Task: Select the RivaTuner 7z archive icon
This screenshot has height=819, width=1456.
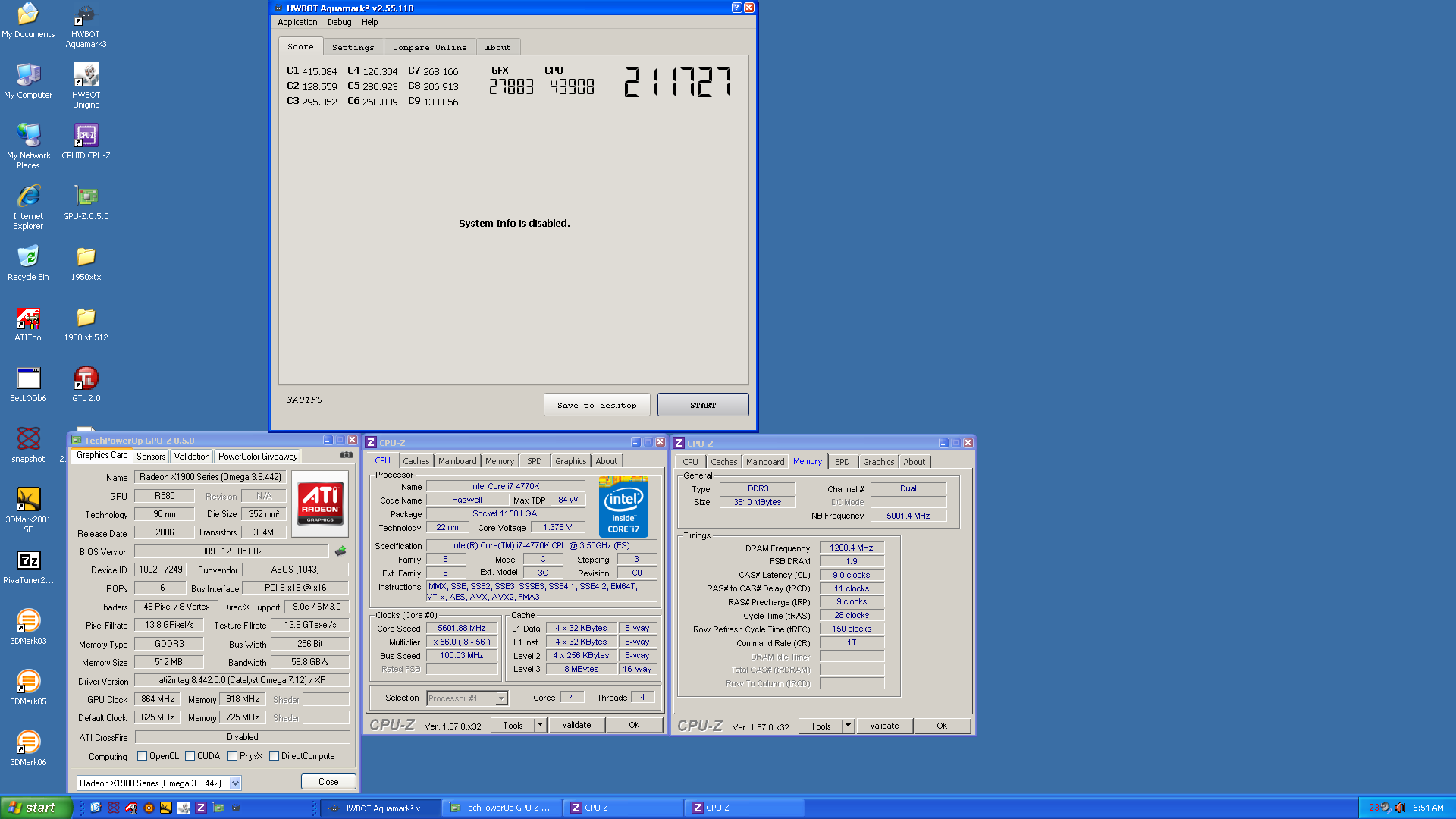Action: point(29,566)
